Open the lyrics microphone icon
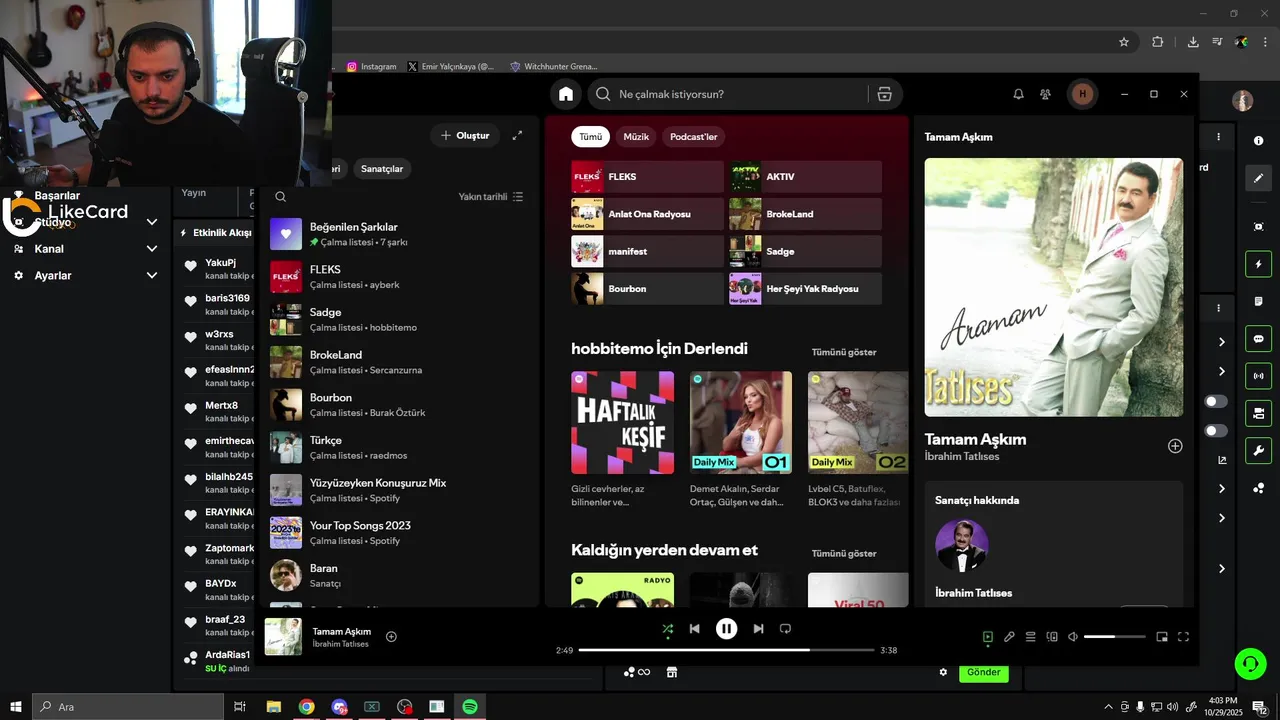This screenshot has height=720, width=1280. (x=1009, y=637)
